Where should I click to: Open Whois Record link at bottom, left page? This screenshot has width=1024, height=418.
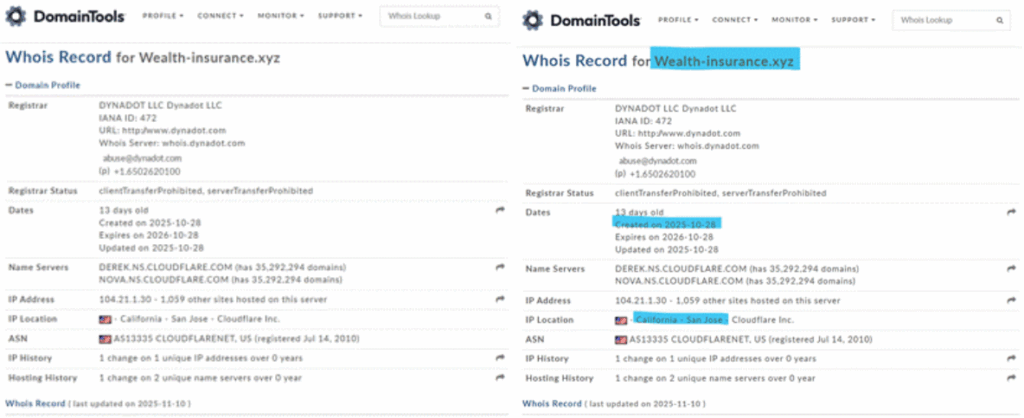click(x=35, y=404)
